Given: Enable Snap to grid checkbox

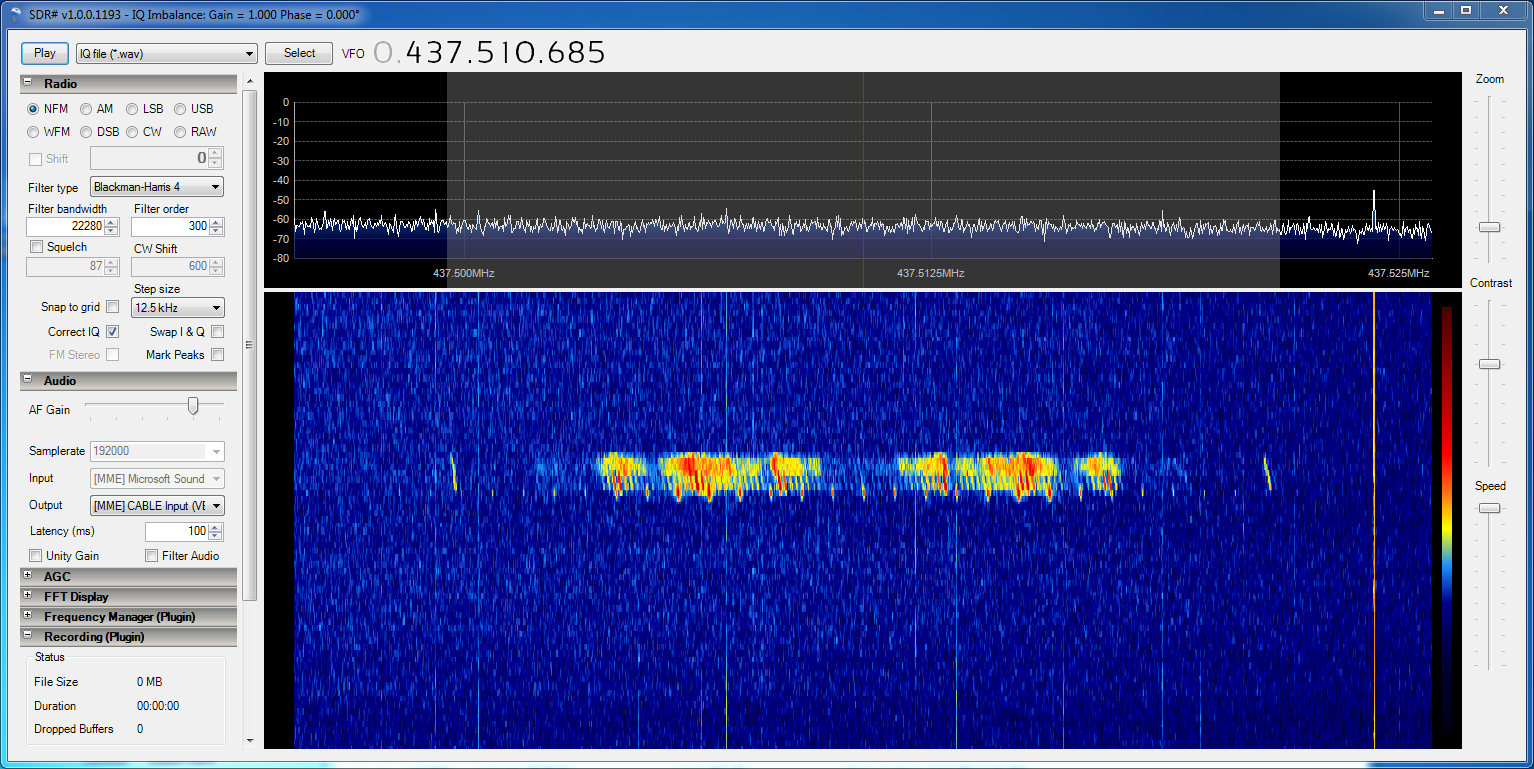Looking at the screenshot, I should pyautogui.click(x=112, y=307).
